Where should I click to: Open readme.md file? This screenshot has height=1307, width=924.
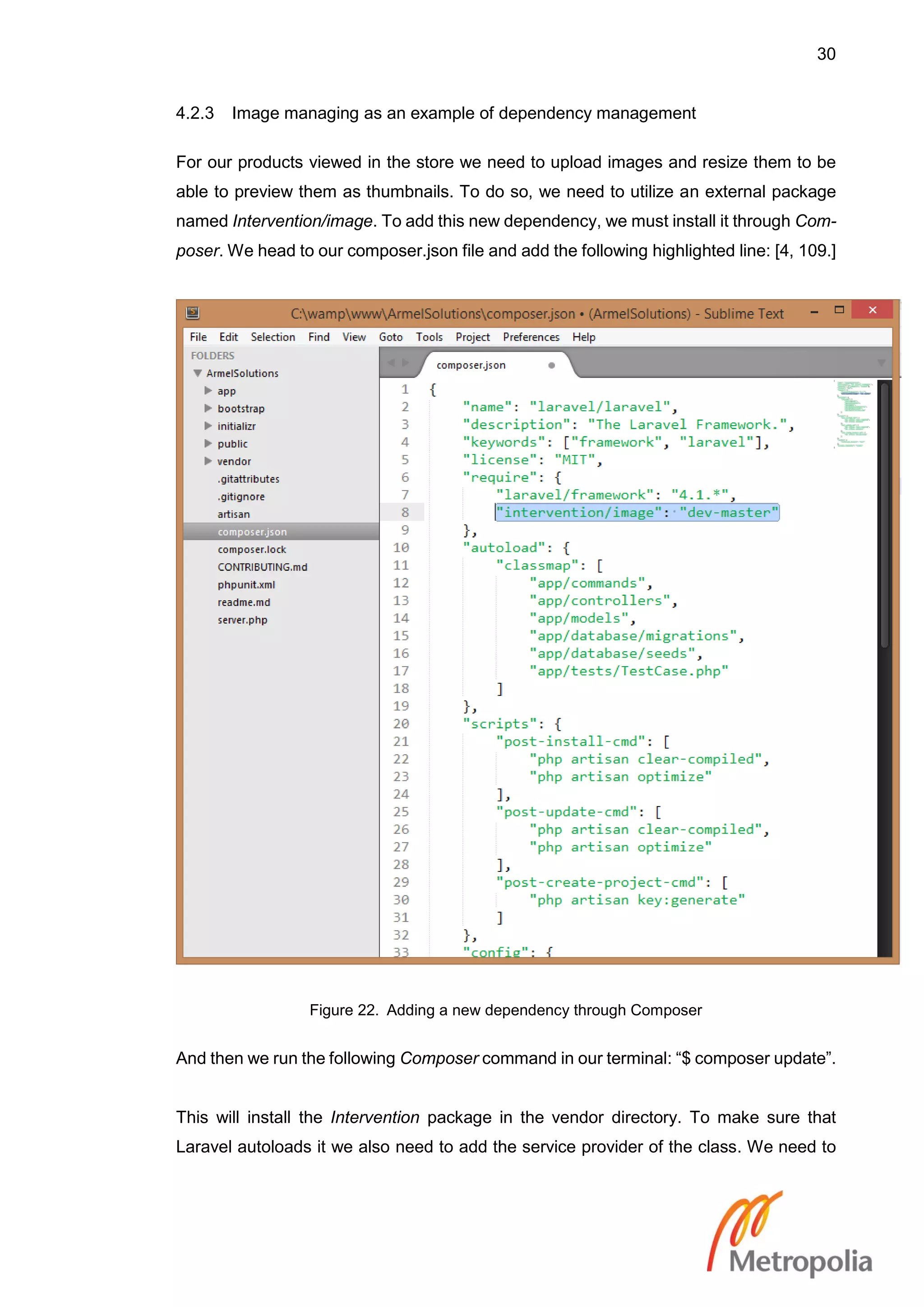tap(244, 602)
